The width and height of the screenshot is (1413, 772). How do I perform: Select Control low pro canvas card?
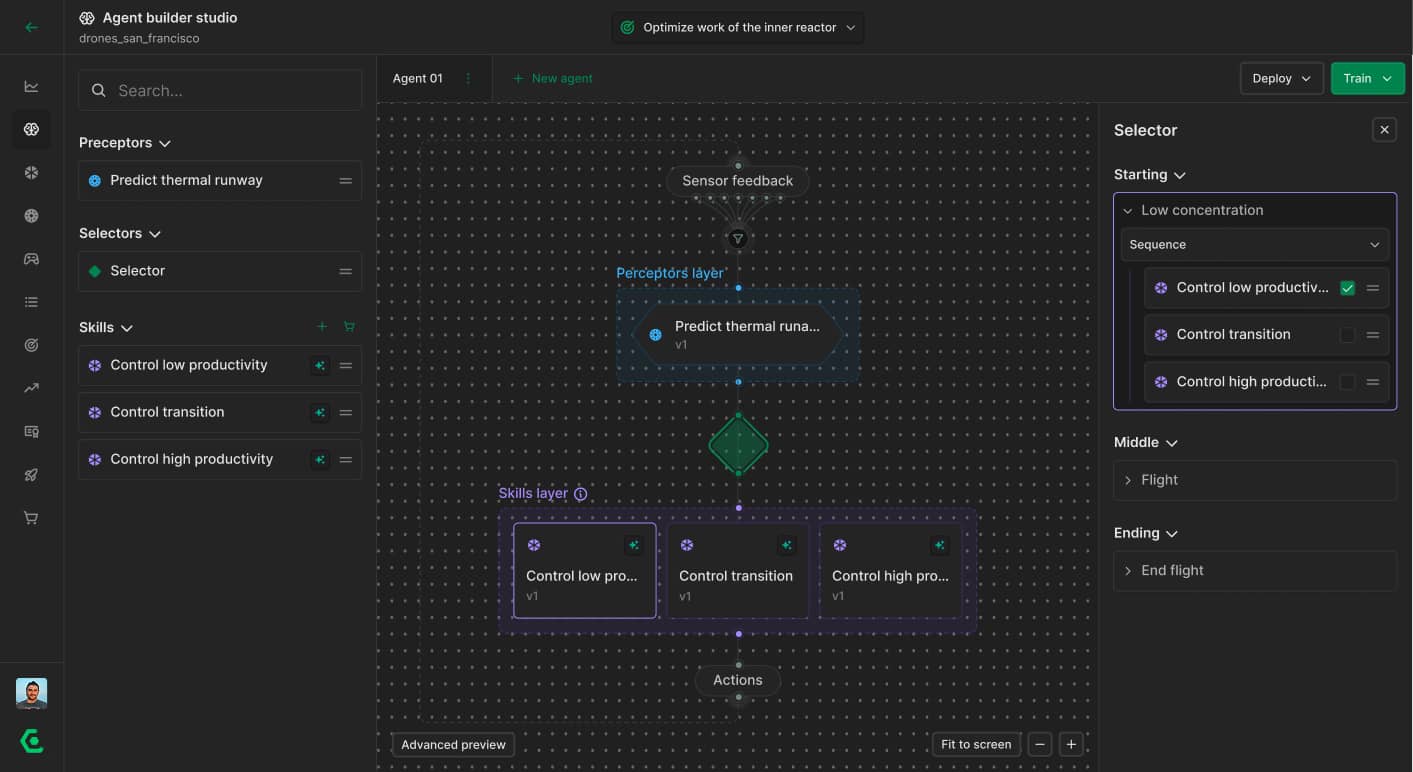[x=585, y=570]
